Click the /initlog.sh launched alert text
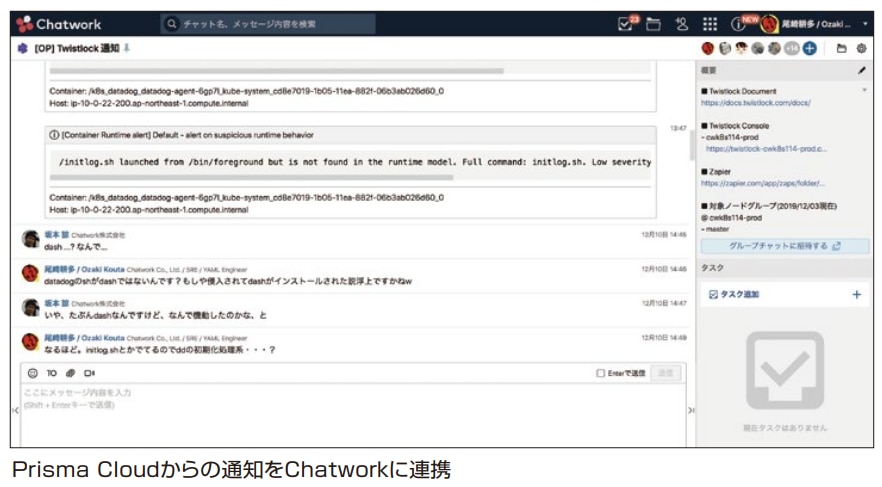This screenshot has width=882, height=487. pyautogui.click(x=354, y=162)
